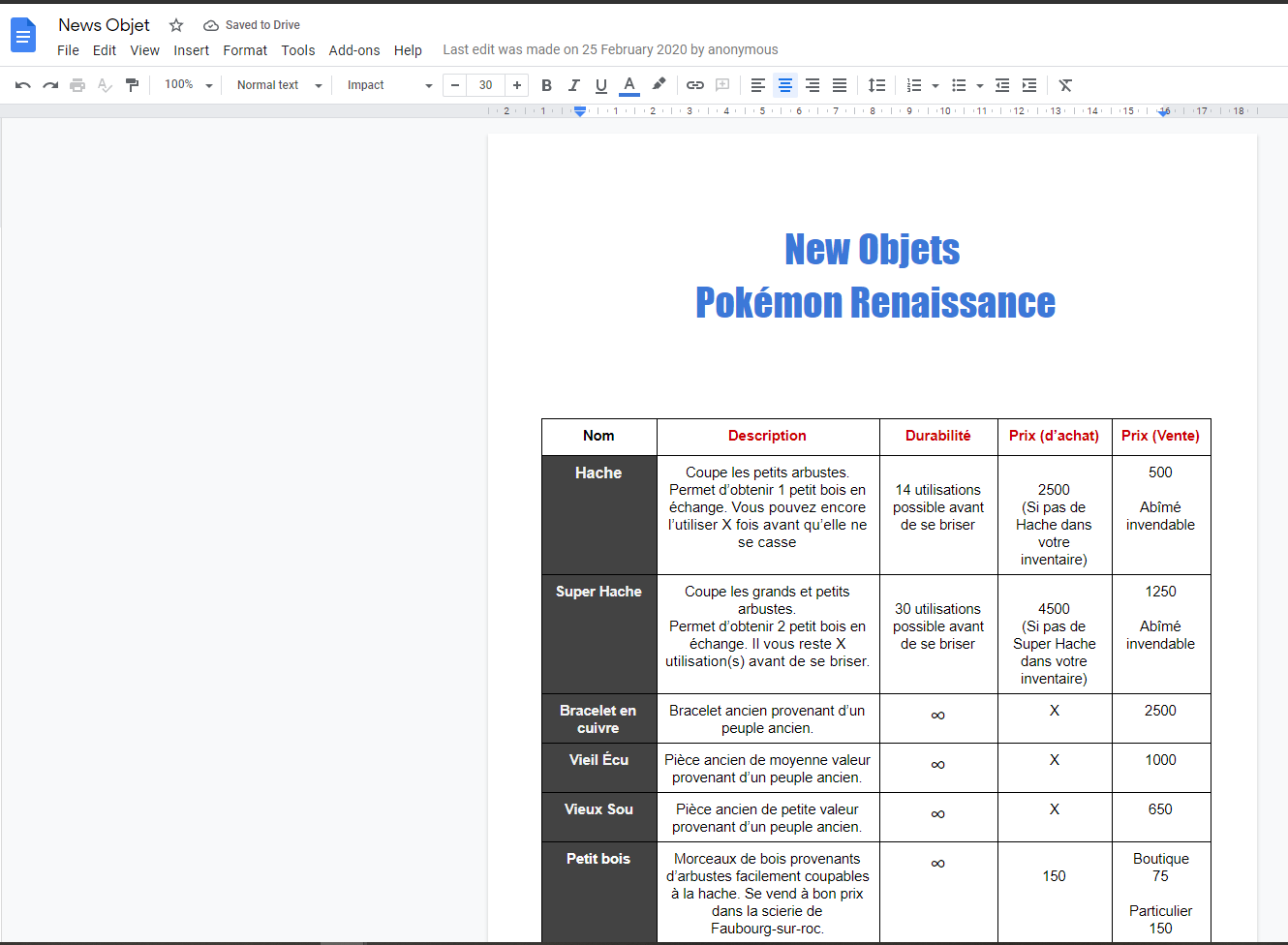Open the View menu
1288x945 pixels.
[145, 50]
